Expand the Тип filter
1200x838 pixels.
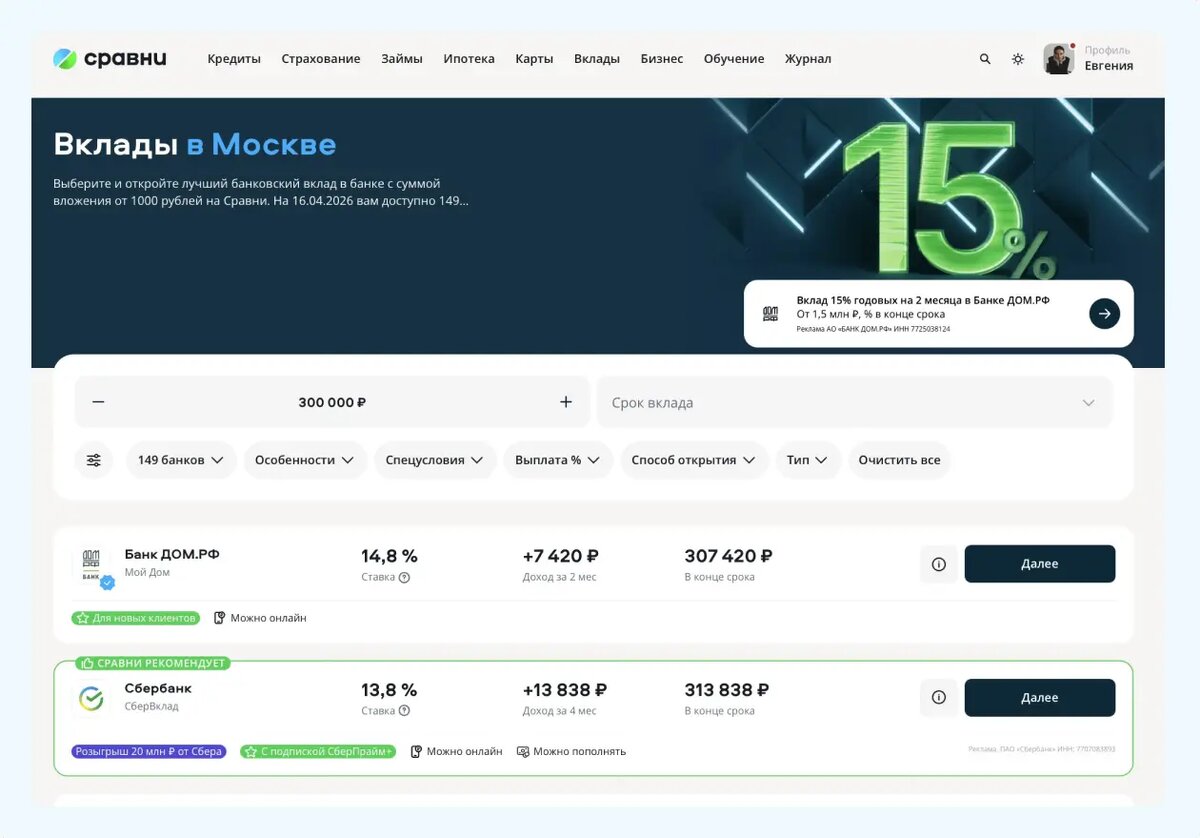[807, 460]
